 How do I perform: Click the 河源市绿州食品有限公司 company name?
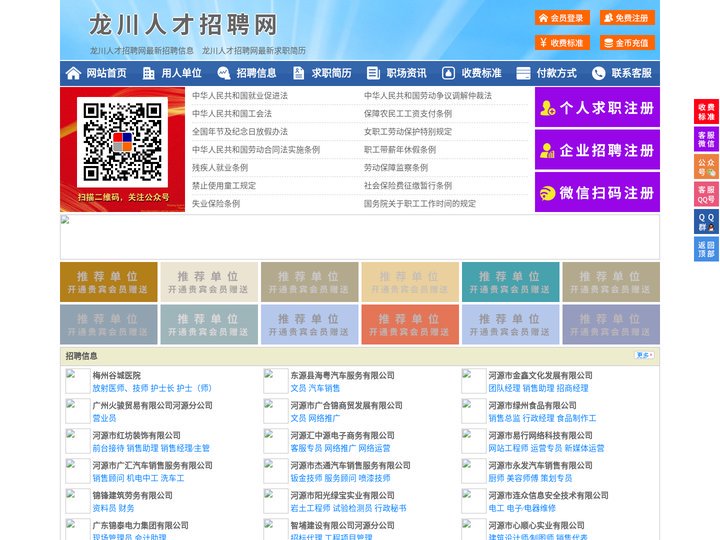[532, 405]
